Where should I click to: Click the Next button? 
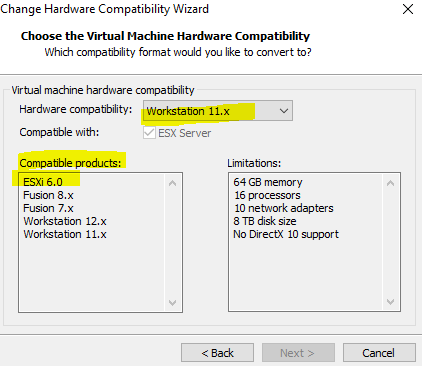tap(298, 353)
